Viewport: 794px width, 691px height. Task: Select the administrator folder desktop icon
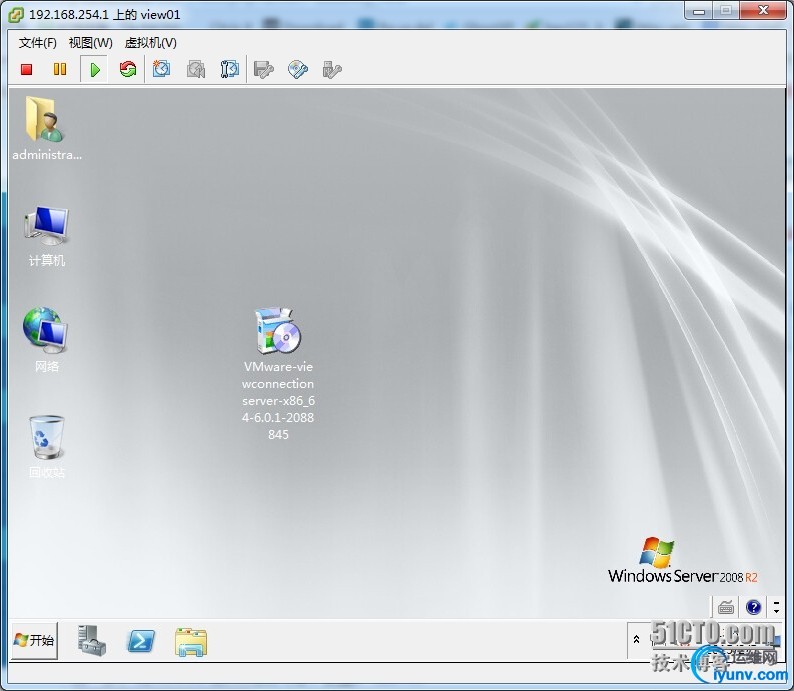pyautogui.click(x=47, y=129)
